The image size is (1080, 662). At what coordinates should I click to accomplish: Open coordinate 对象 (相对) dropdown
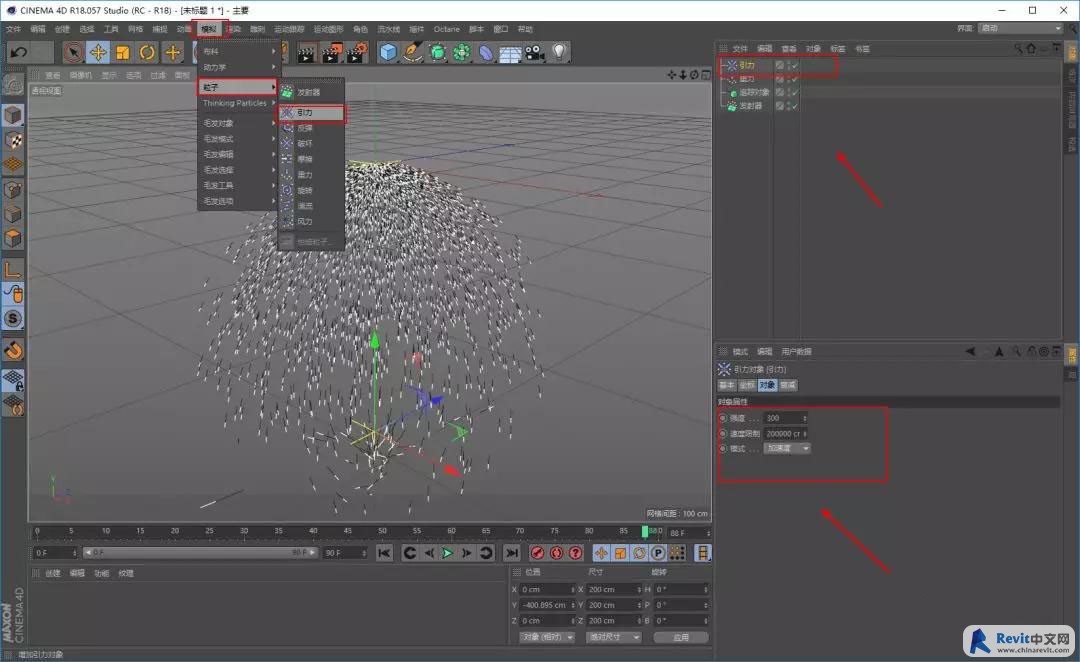pos(547,637)
